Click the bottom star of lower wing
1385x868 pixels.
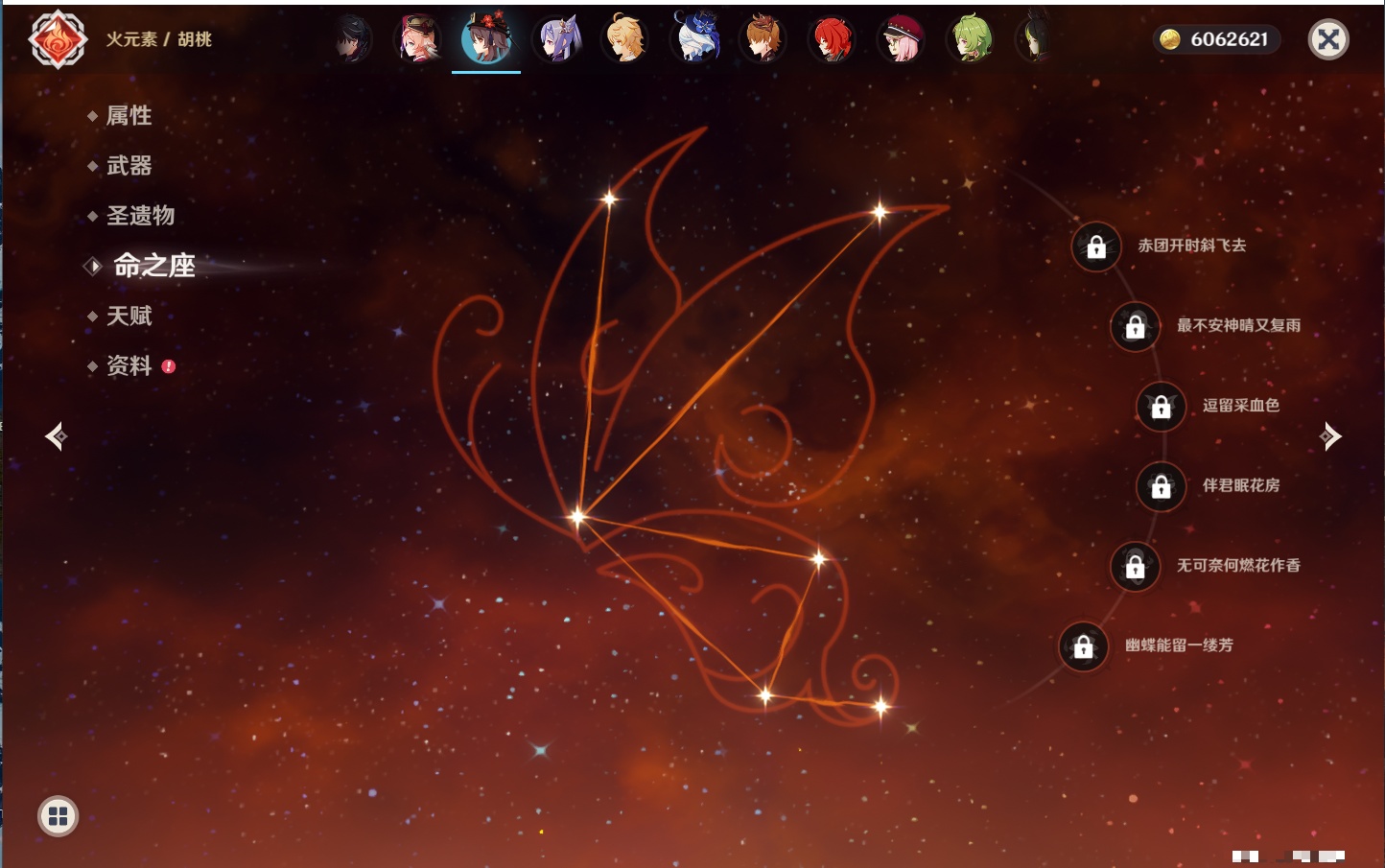(764, 695)
